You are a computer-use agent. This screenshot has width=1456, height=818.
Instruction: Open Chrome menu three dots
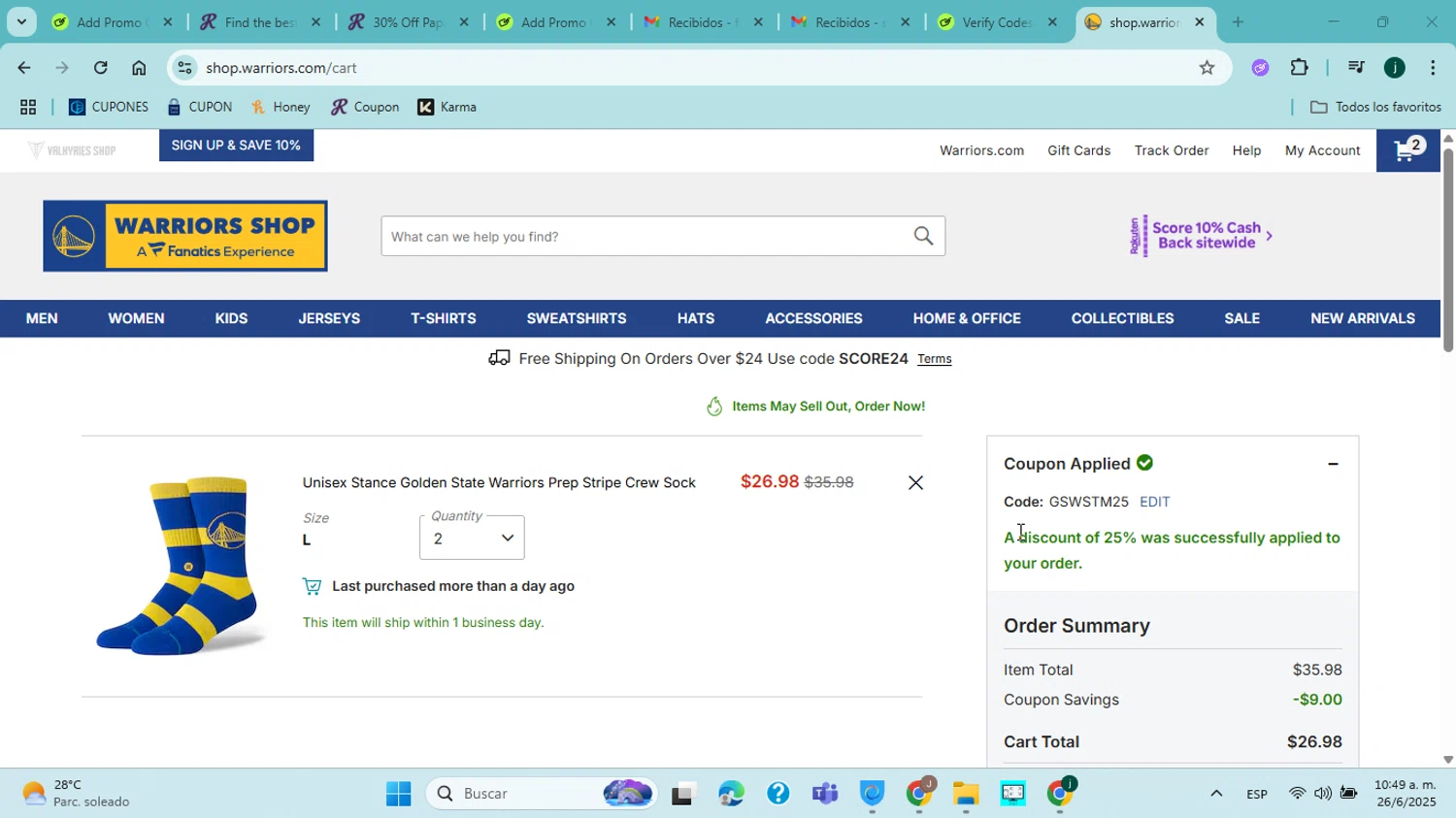[1433, 67]
